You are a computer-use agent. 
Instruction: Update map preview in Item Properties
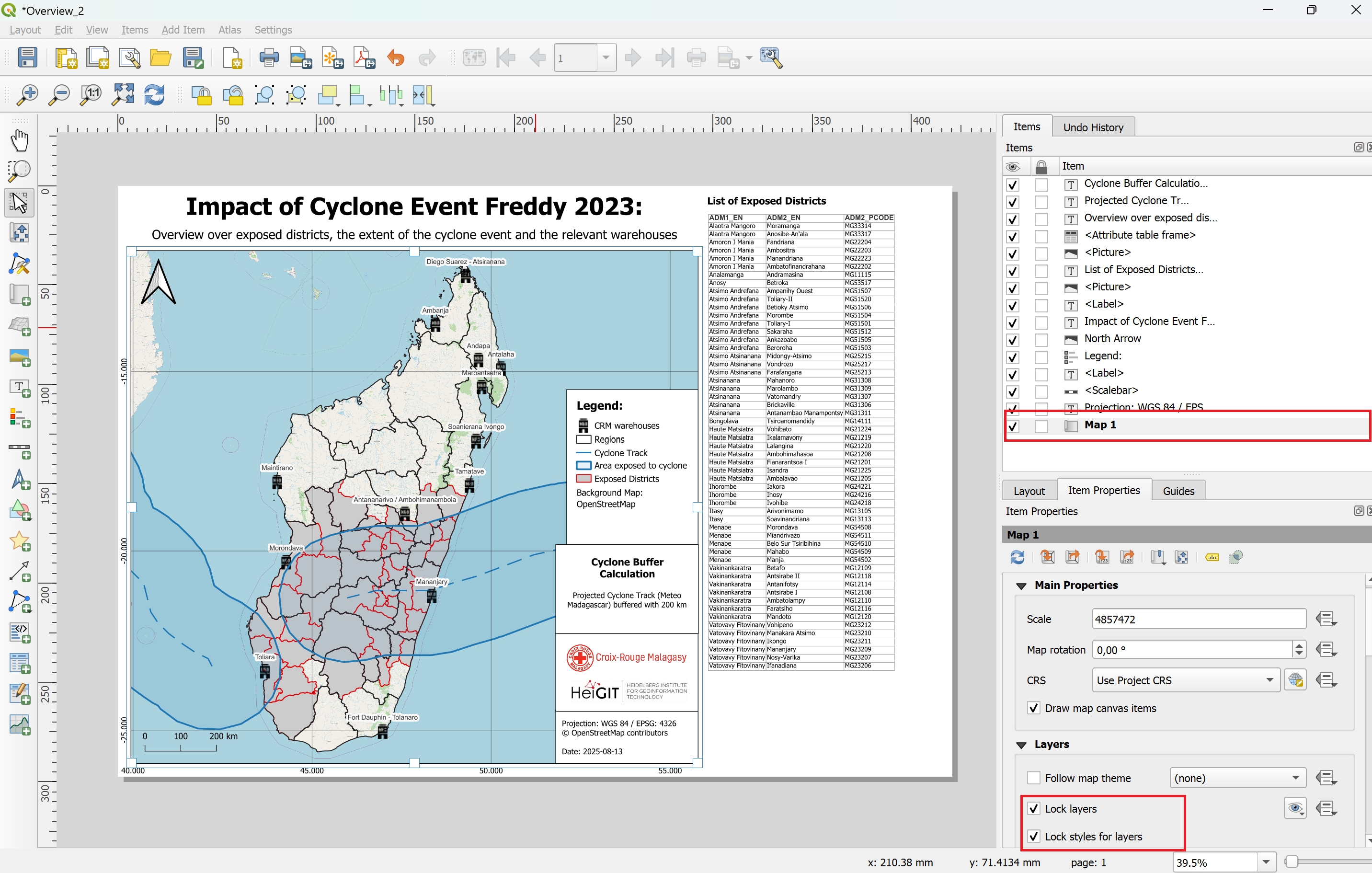click(x=1017, y=557)
